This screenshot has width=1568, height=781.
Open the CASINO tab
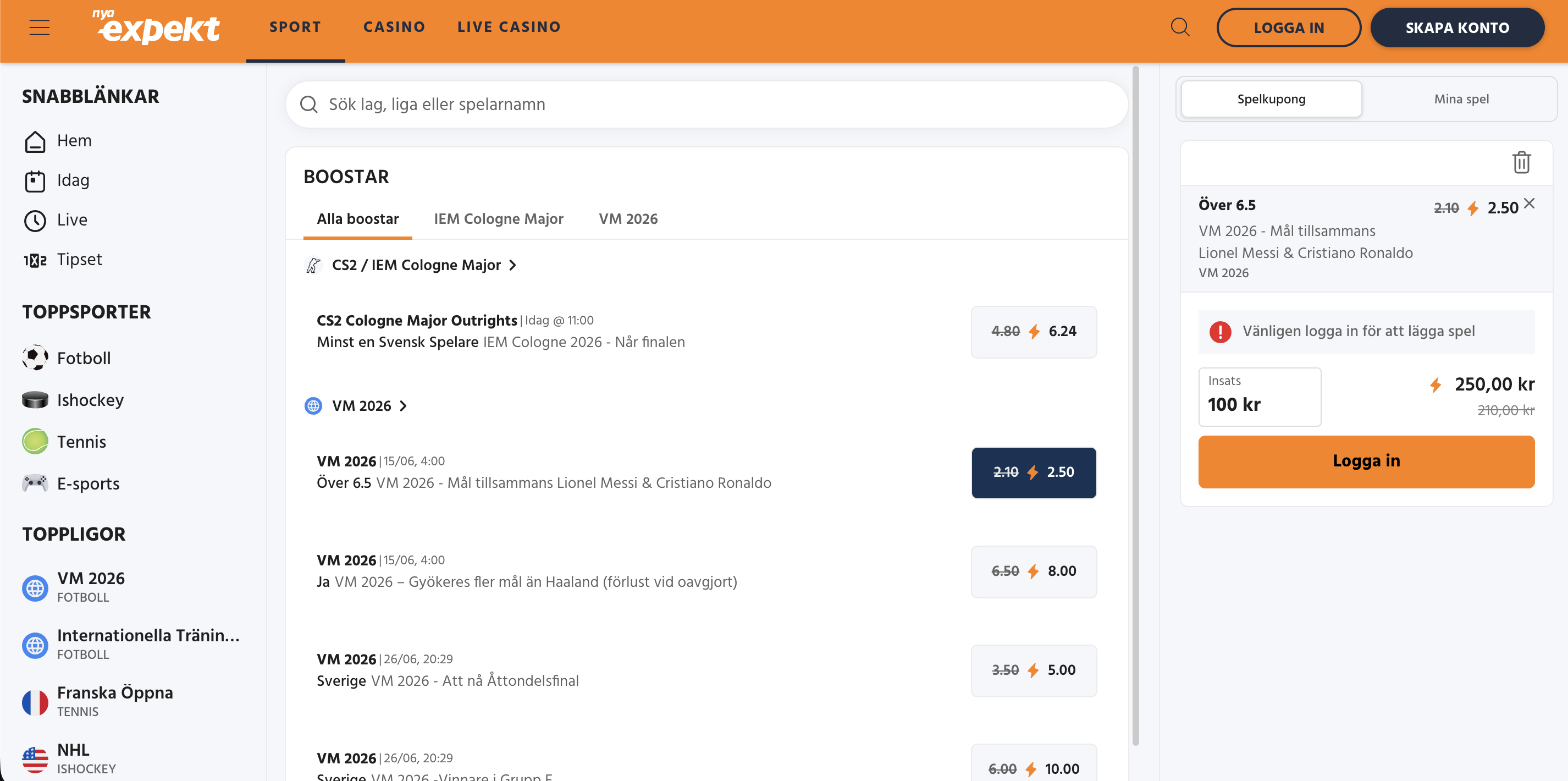pyautogui.click(x=394, y=28)
